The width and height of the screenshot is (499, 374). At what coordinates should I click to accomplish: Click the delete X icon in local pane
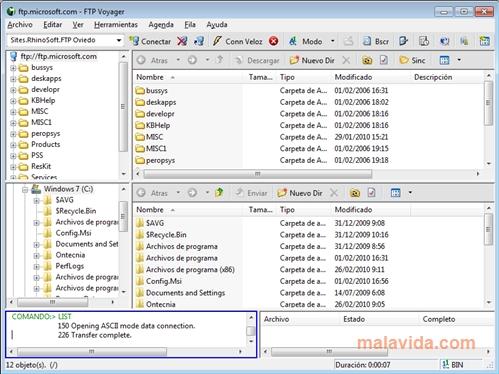click(334, 193)
